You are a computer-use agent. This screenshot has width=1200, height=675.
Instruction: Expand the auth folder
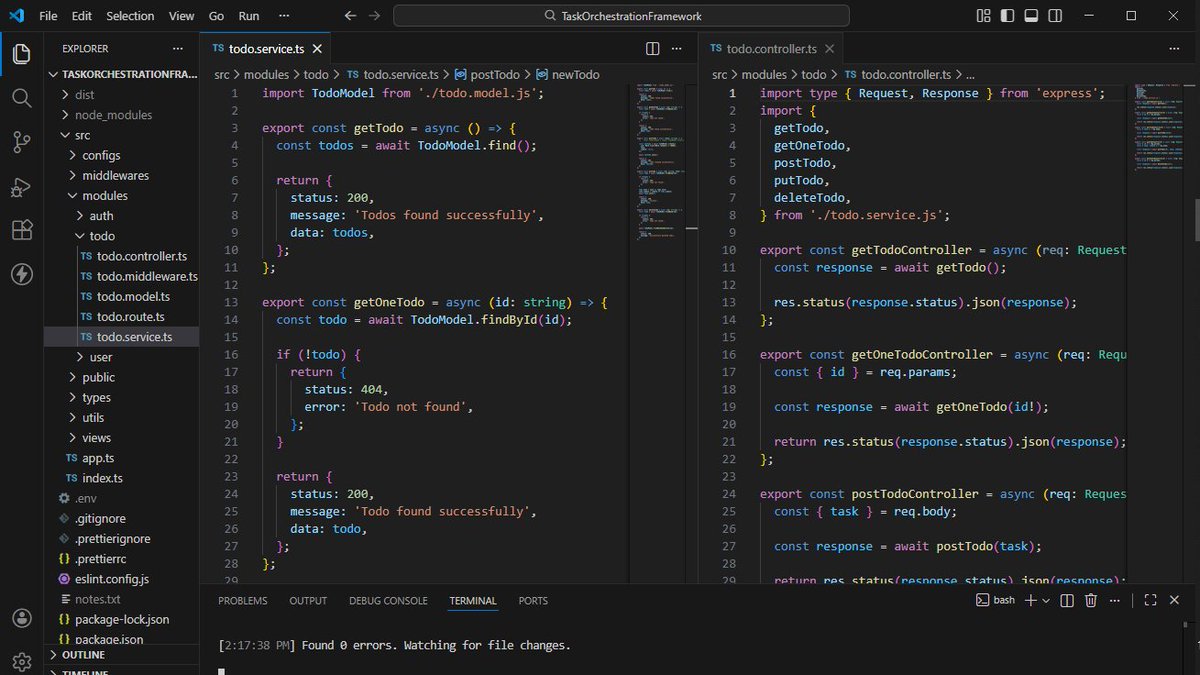click(122, 215)
